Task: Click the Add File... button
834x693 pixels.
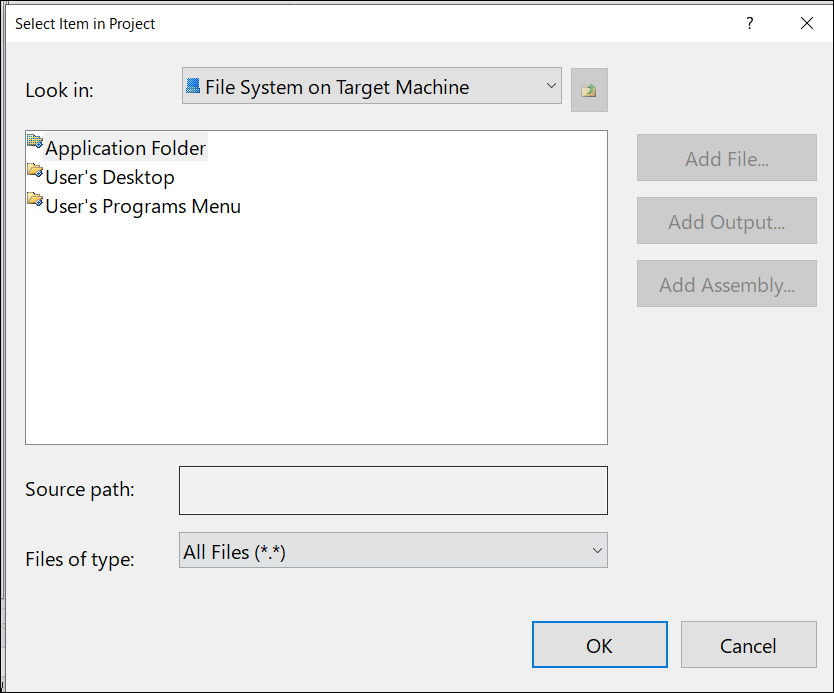Action: click(x=727, y=158)
